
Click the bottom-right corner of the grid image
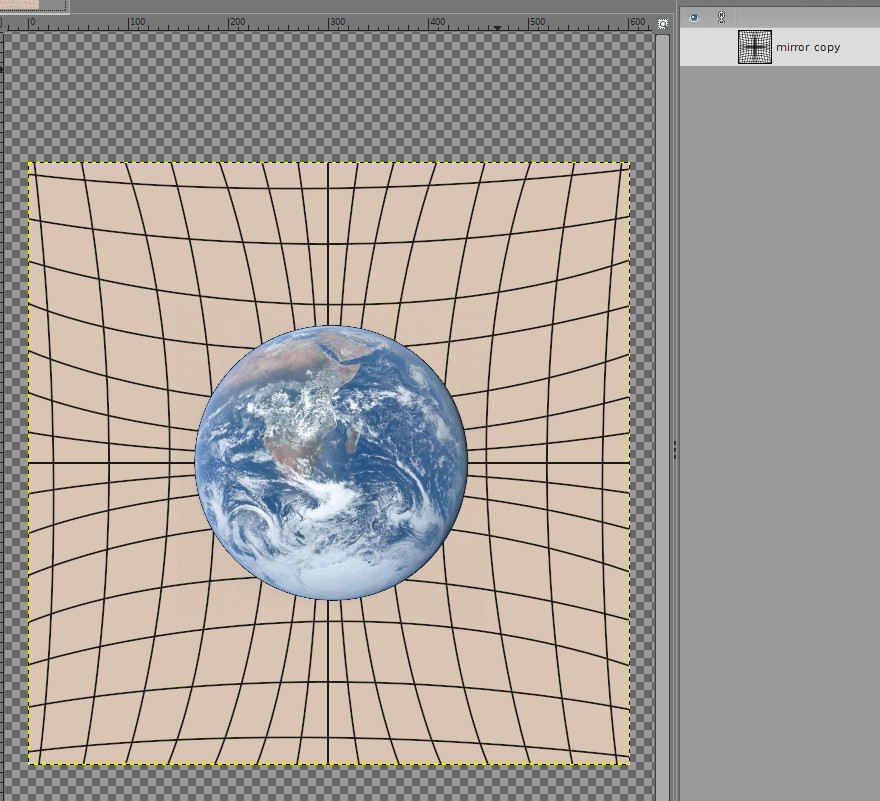tap(627, 762)
